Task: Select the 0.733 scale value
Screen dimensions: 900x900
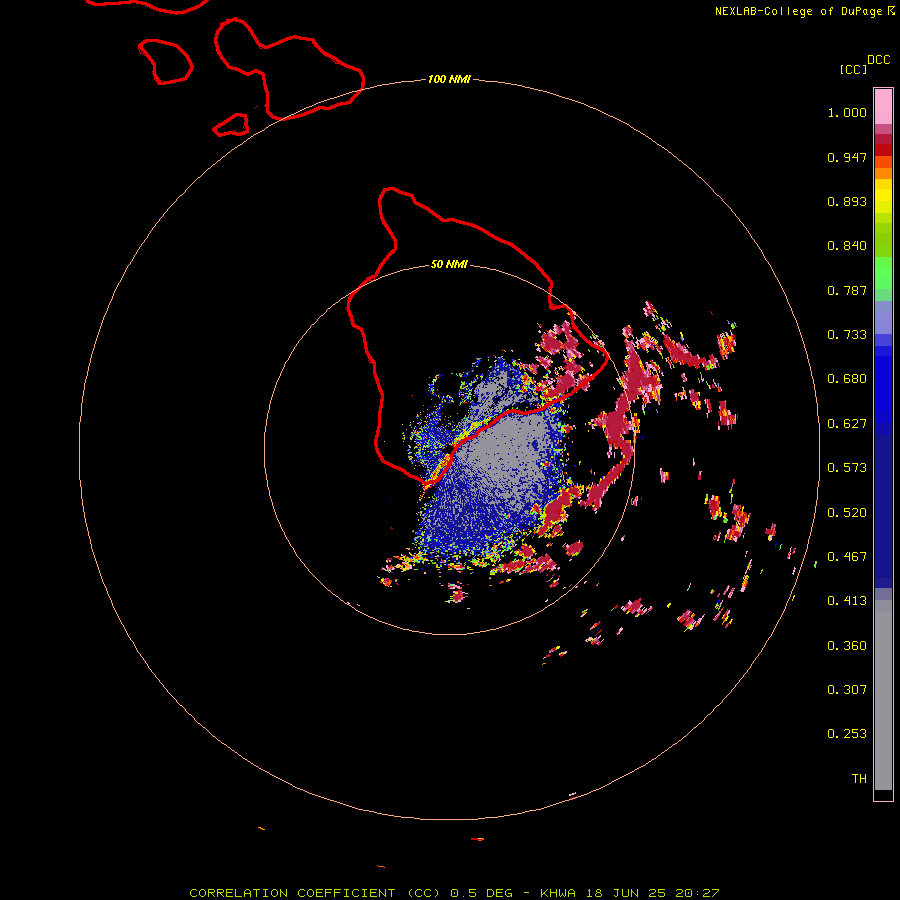Action: click(847, 335)
